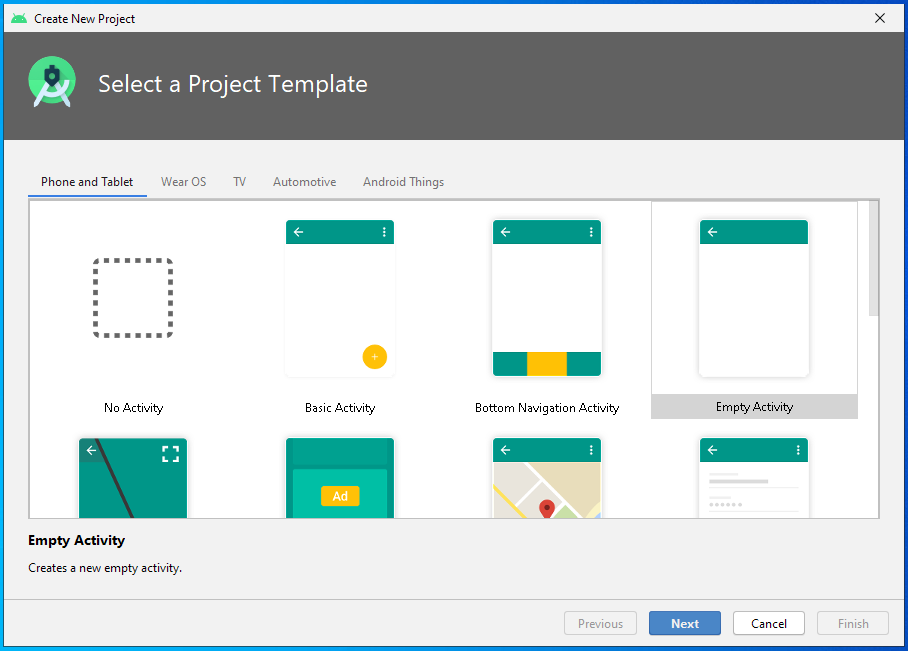Click the No Activity label
This screenshot has width=908, height=651.
coord(133,408)
